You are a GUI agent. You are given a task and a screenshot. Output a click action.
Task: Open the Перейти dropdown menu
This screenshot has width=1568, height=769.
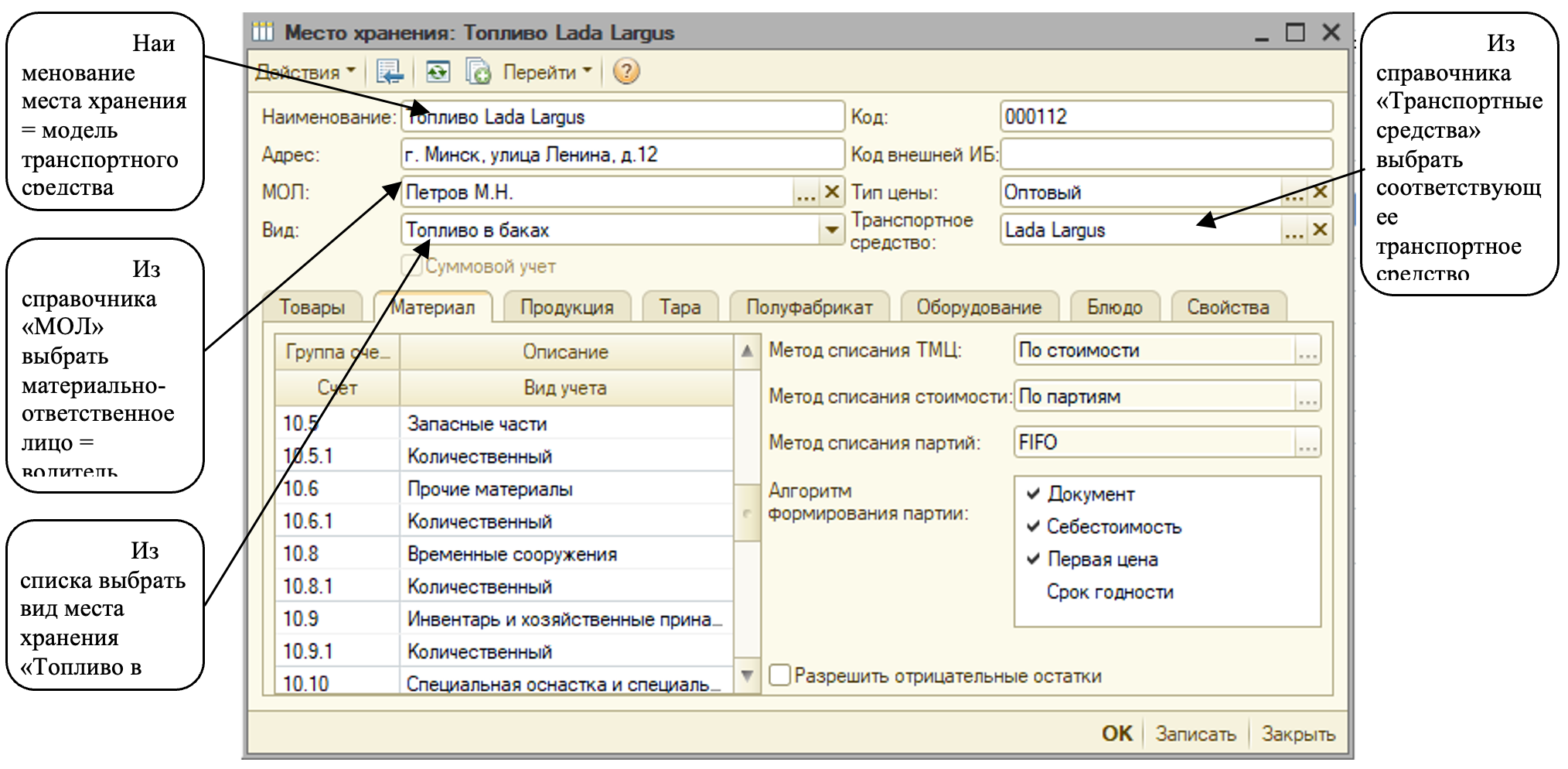[x=547, y=72]
